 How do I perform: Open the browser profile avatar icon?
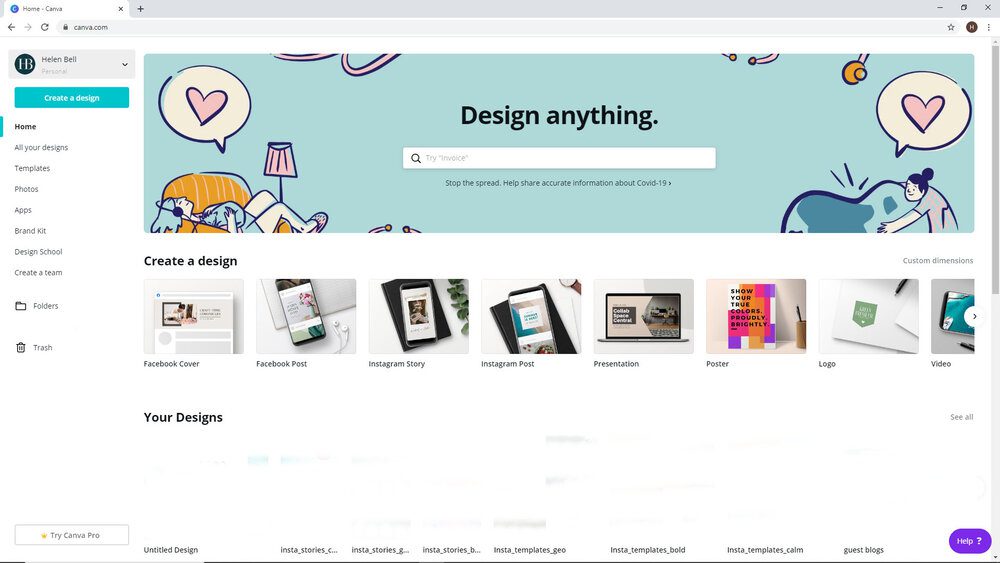(971, 27)
